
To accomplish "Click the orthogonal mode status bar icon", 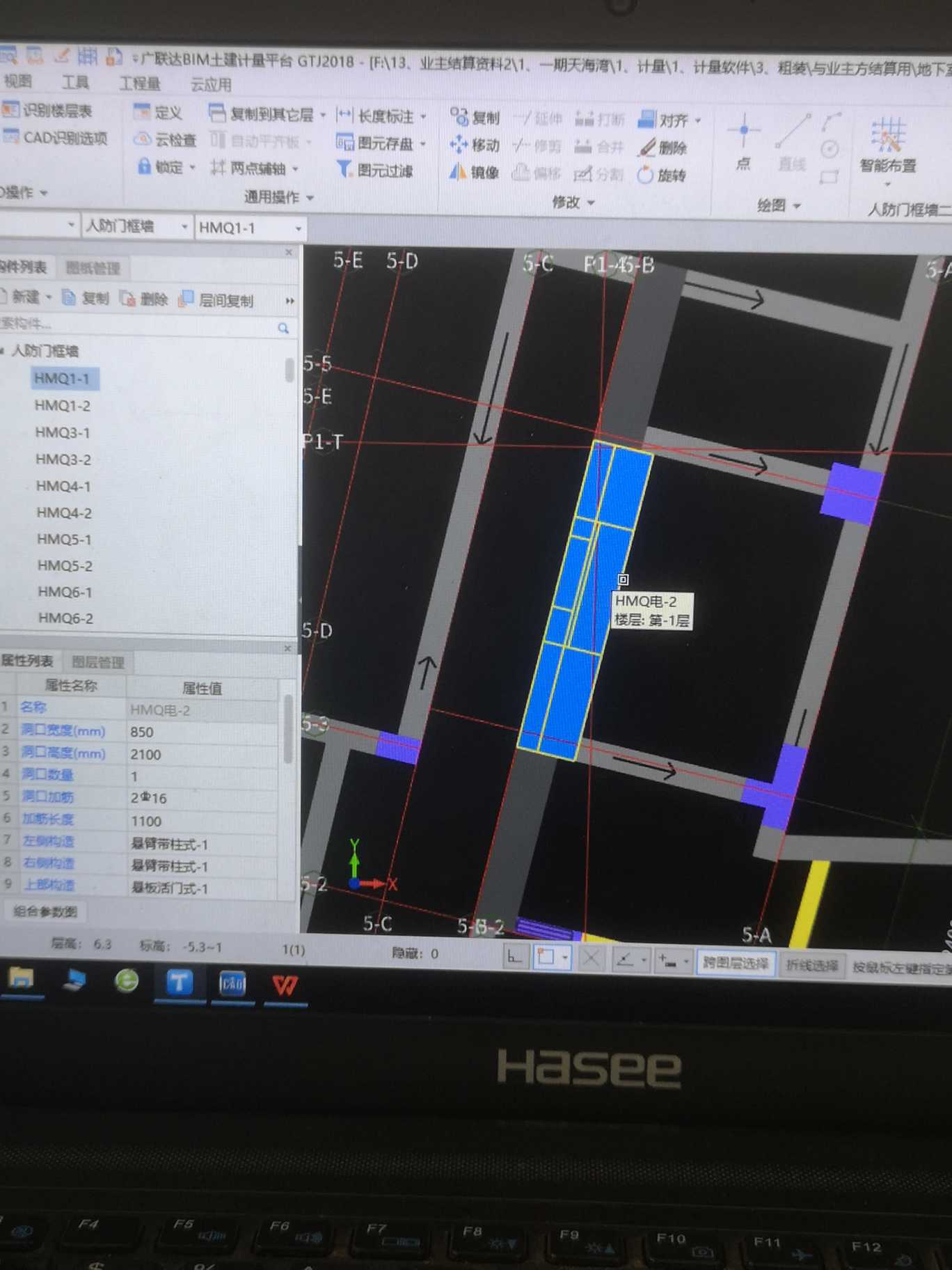I will pos(514,957).
